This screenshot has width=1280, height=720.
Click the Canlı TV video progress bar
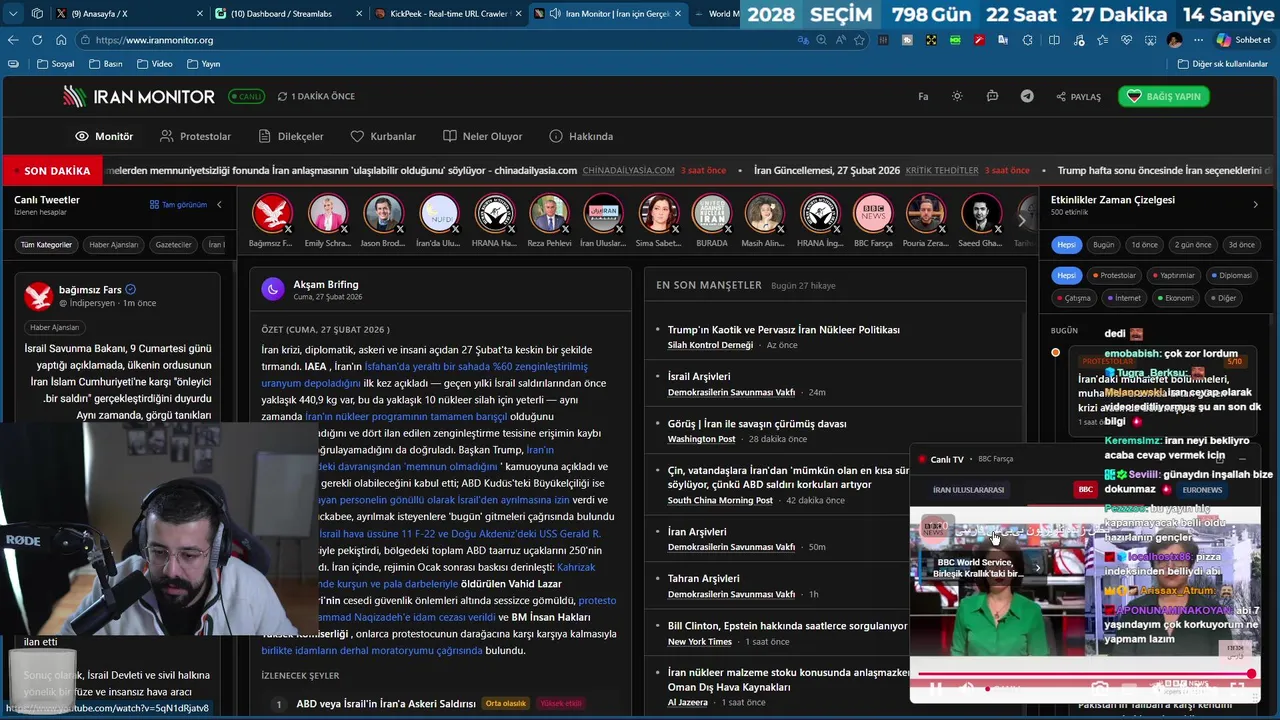click(1084, 673)
